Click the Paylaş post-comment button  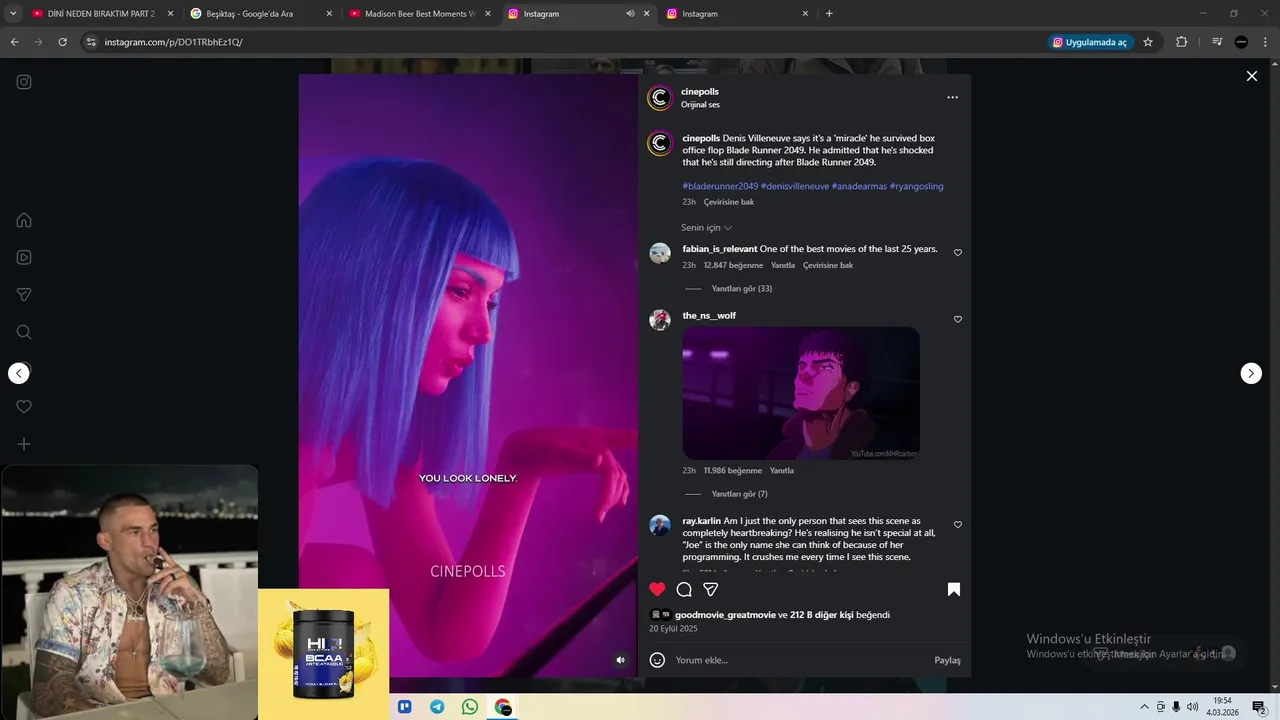coord(947,660)
